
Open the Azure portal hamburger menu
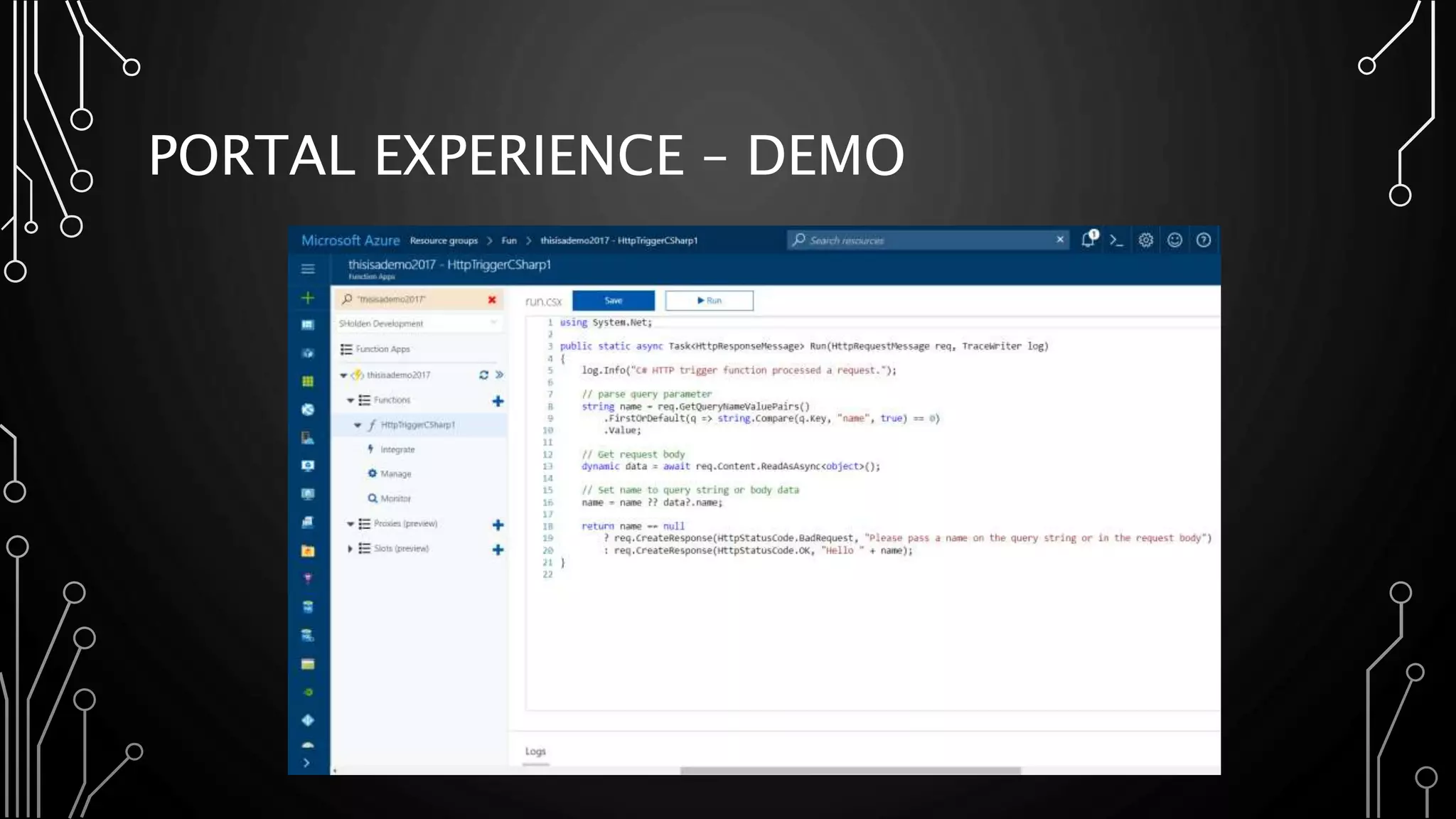click(x=308, y=269)
